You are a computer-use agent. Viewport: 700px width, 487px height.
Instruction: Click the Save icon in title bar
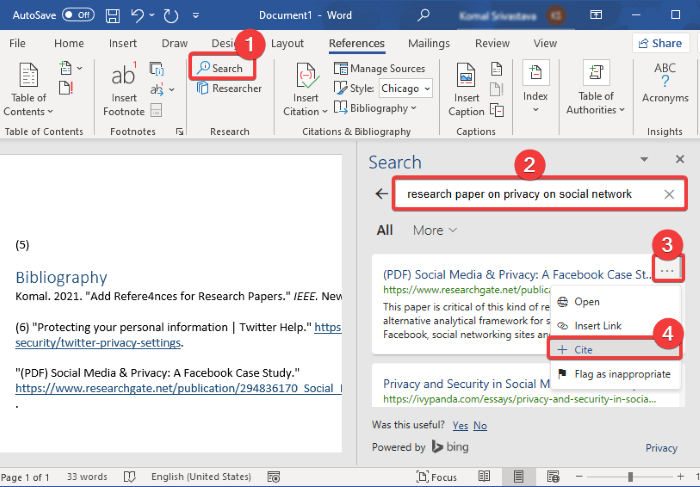112,16
